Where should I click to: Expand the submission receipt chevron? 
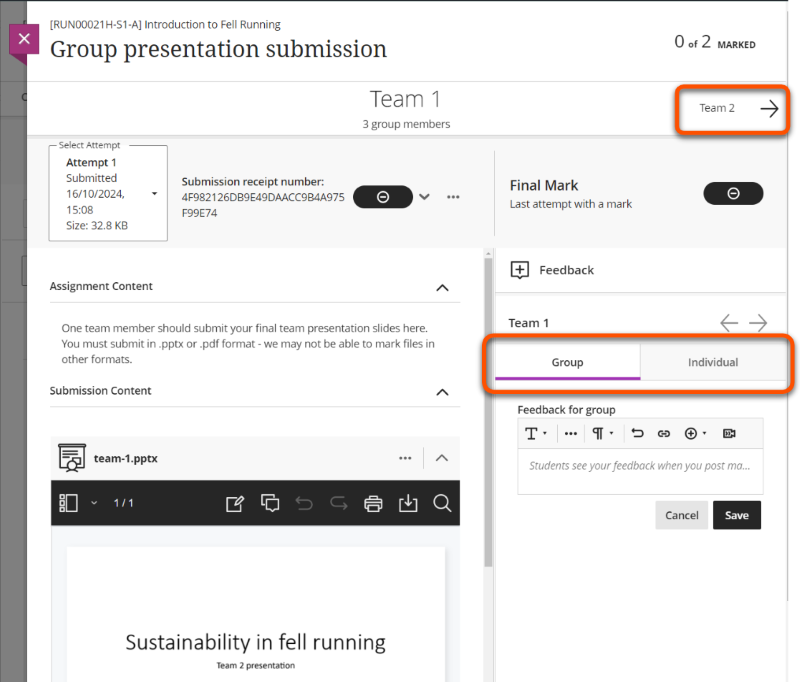click(x=425, y=197)
